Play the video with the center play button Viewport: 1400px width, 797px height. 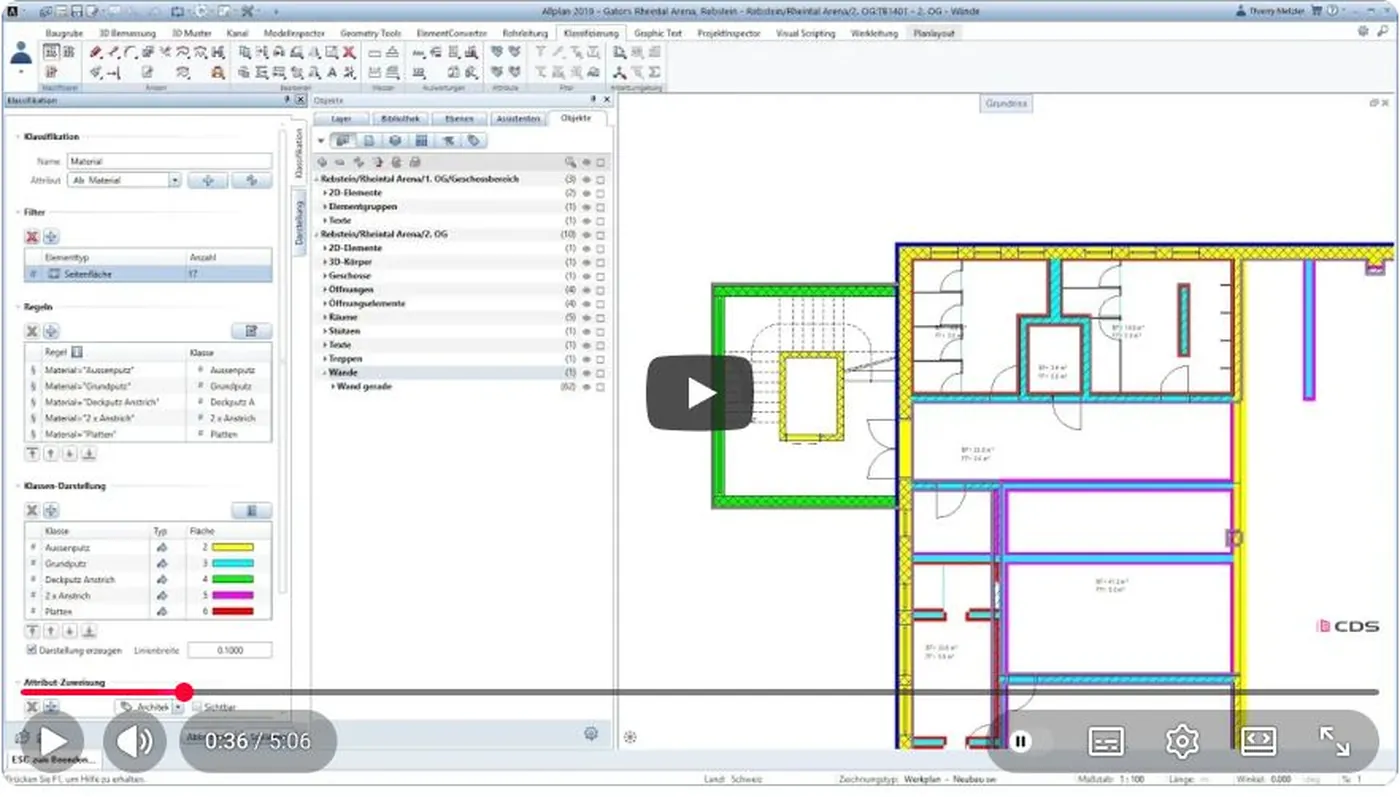pyautogui.click(x=699, y=393)
